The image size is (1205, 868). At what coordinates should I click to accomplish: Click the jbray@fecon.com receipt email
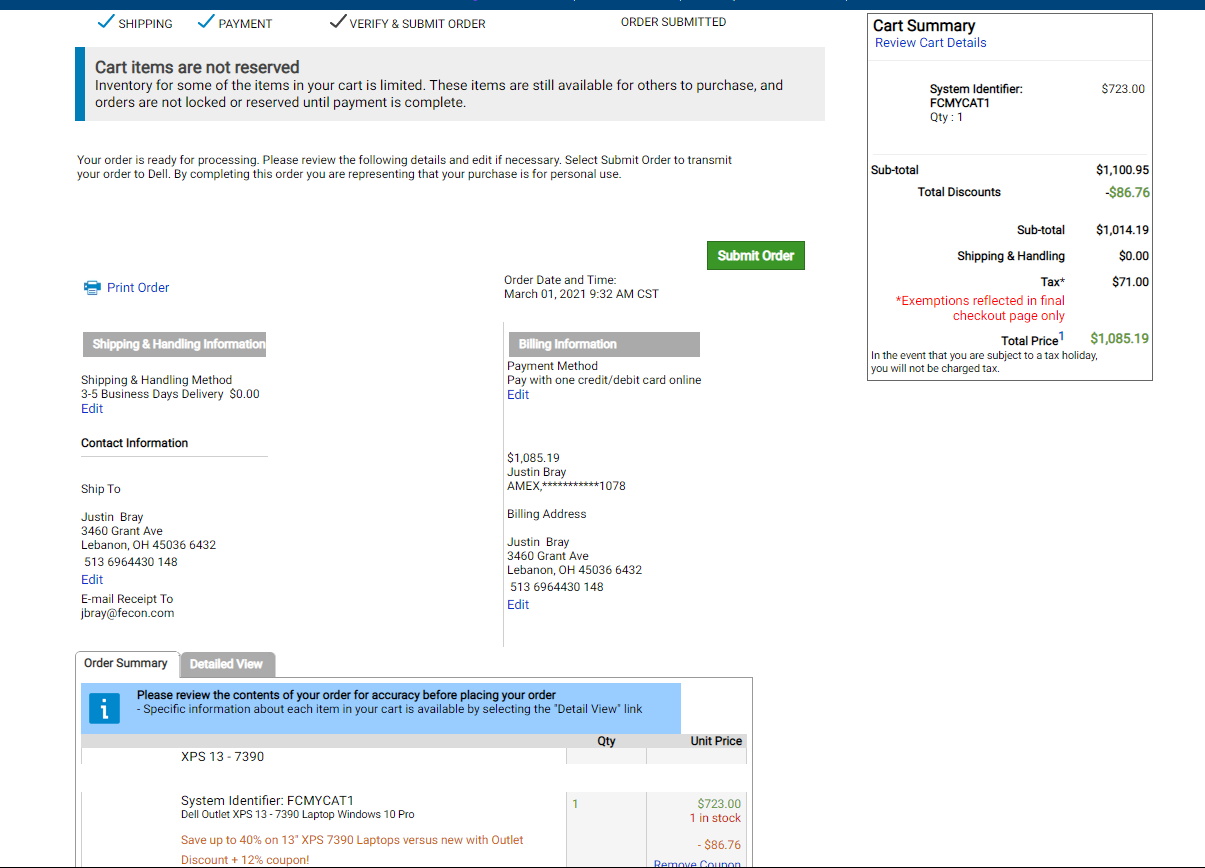(x=127, y=614)
